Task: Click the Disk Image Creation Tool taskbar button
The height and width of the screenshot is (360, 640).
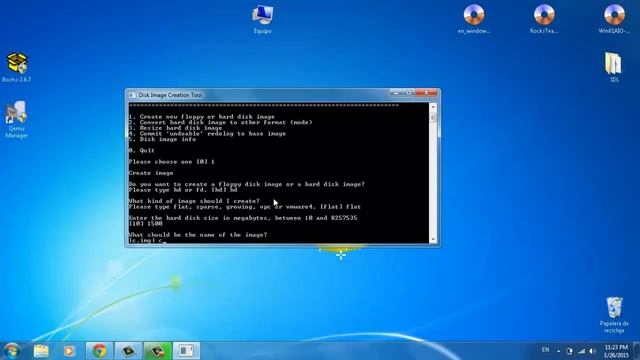Action: pos(187,351)
